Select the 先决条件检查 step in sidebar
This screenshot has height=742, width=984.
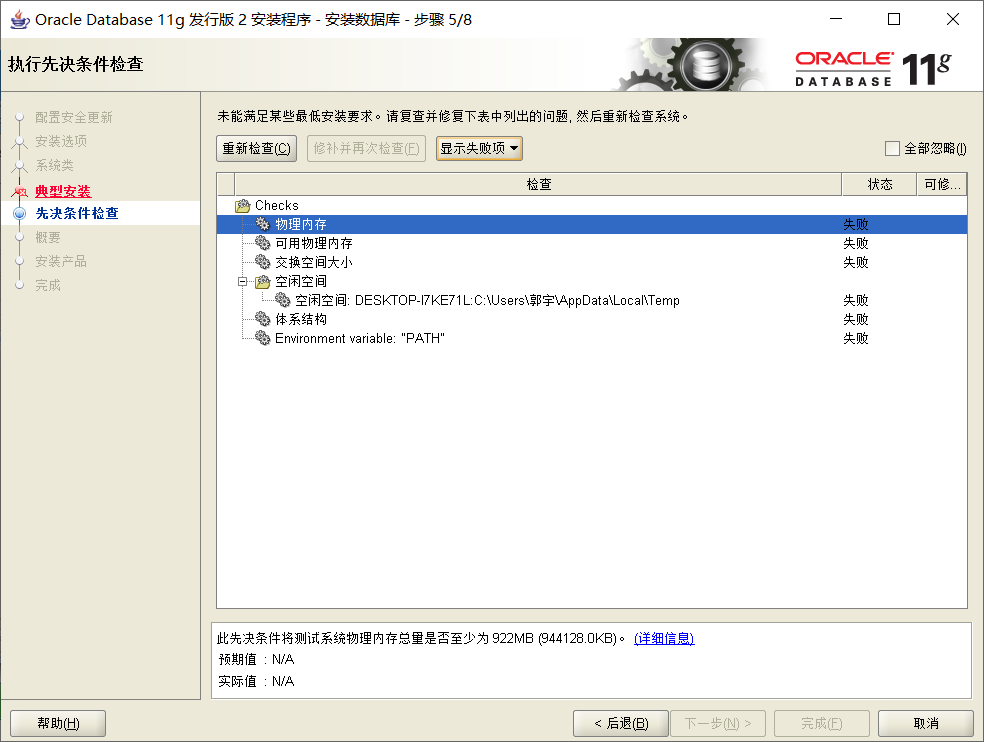coord(77,213)
